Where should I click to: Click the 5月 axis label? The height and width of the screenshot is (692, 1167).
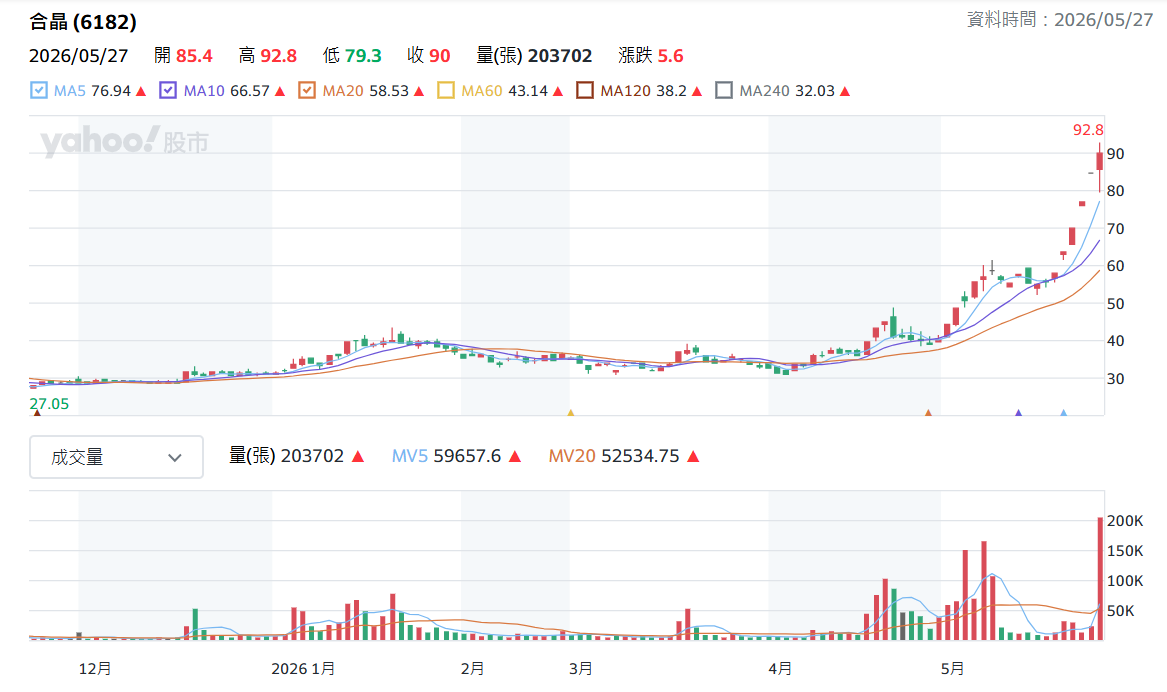click(952, 669)
